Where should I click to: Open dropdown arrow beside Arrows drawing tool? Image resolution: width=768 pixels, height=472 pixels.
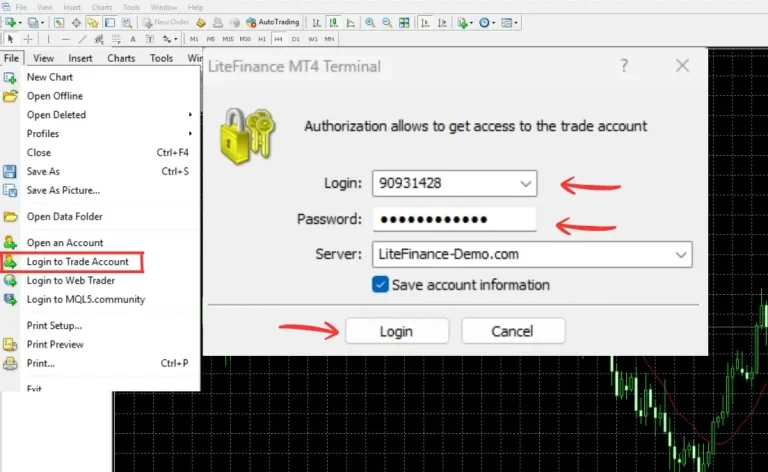(176, 39)
